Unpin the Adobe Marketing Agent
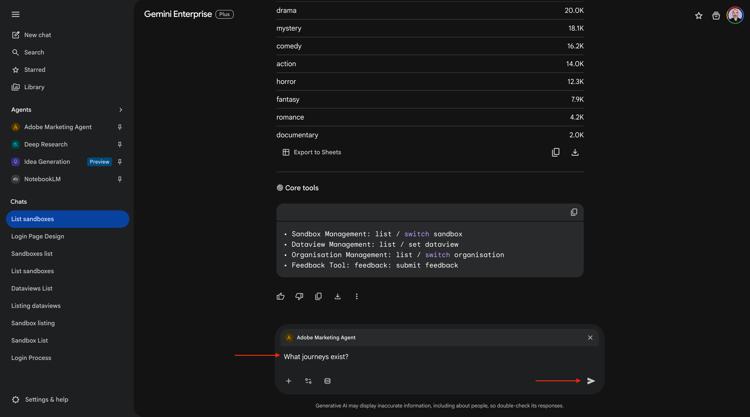Screen dimensions: 750x417 120,127
